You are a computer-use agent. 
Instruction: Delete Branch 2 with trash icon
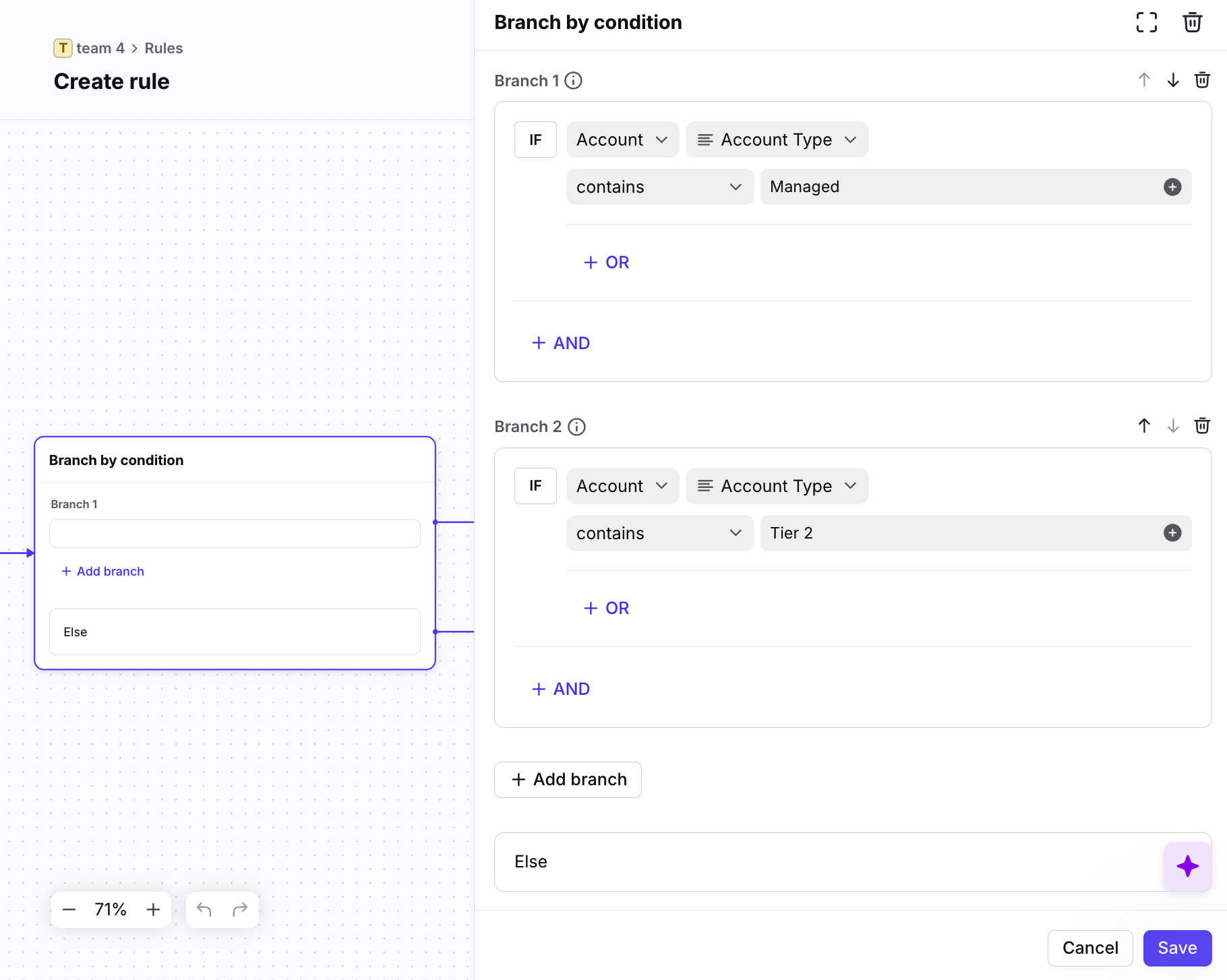(x=1202, y=426)
